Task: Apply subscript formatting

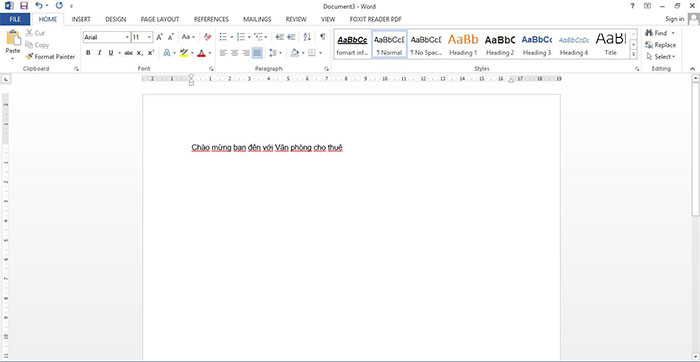Action: point(140,53)
